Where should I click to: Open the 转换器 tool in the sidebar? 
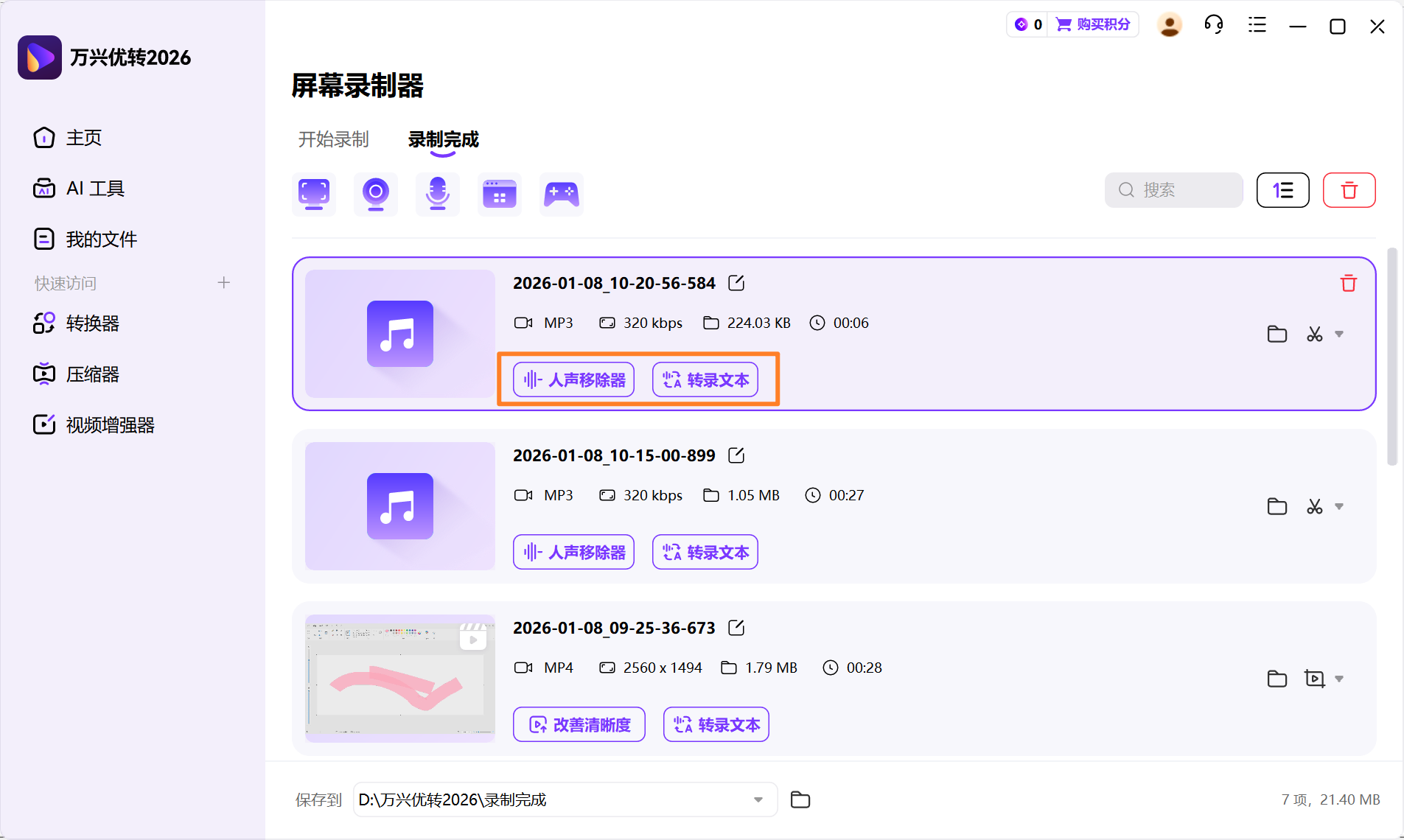click(91, 323)
